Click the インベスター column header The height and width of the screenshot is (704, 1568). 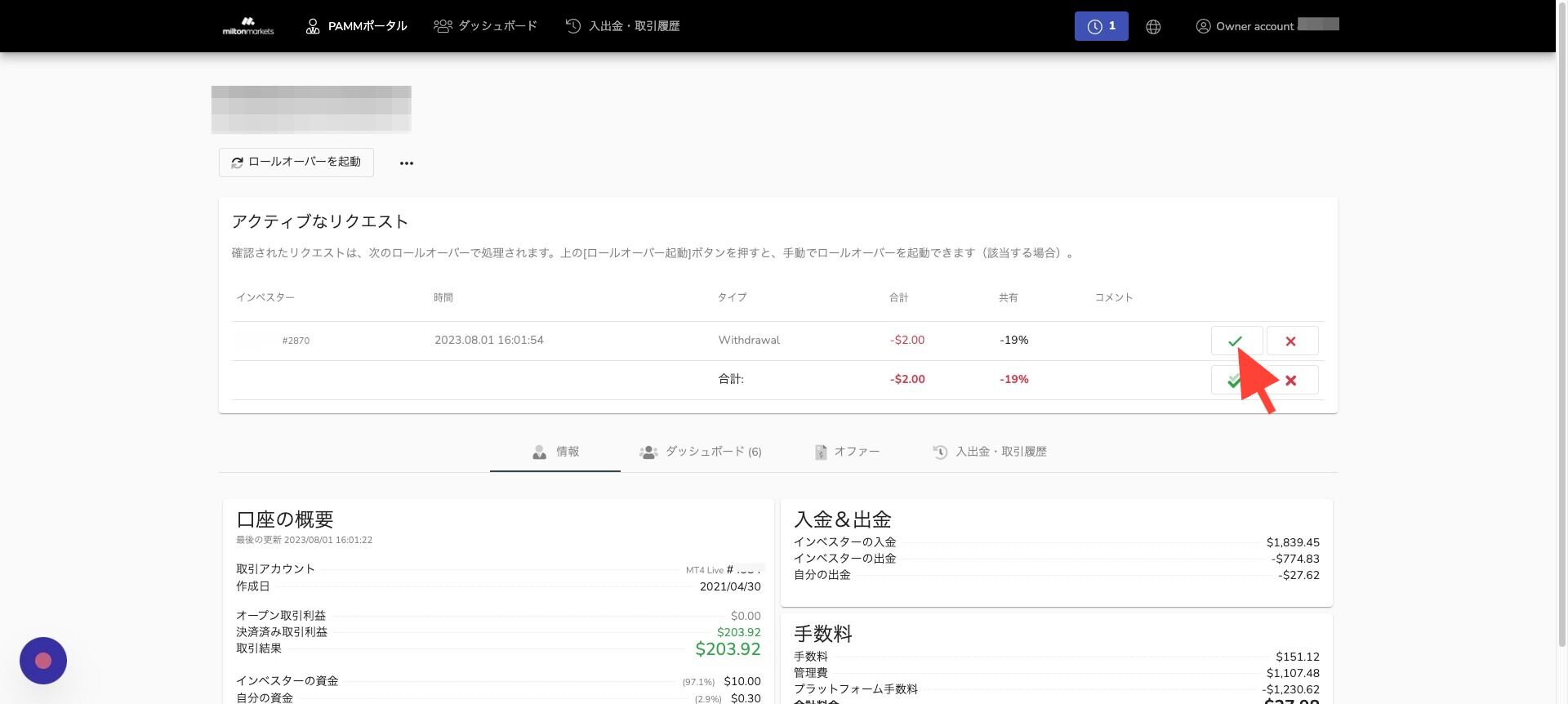tap(265, 297)
